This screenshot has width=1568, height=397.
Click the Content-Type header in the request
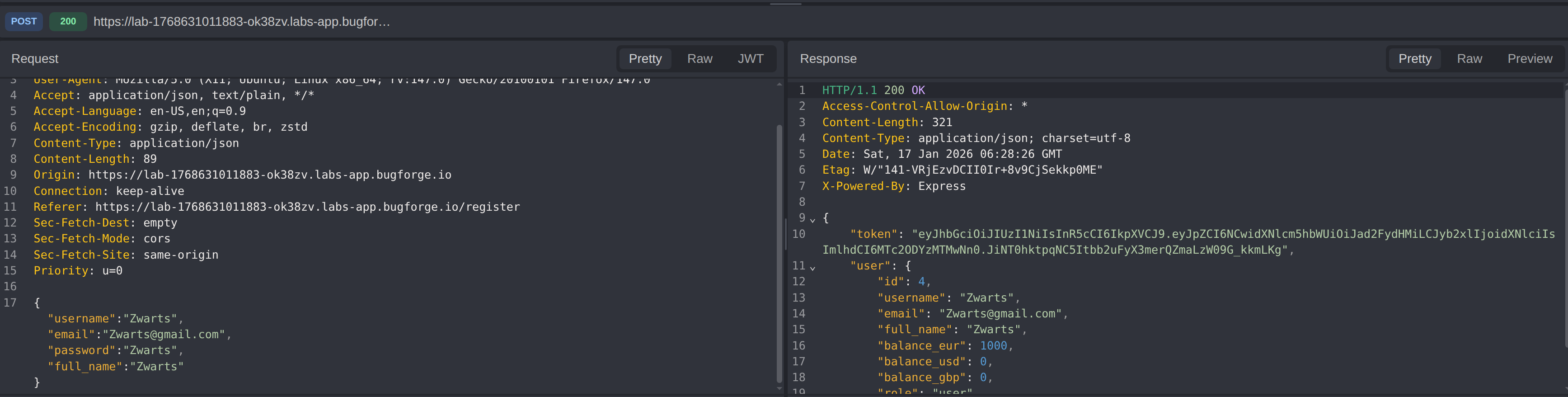point(74,143)
